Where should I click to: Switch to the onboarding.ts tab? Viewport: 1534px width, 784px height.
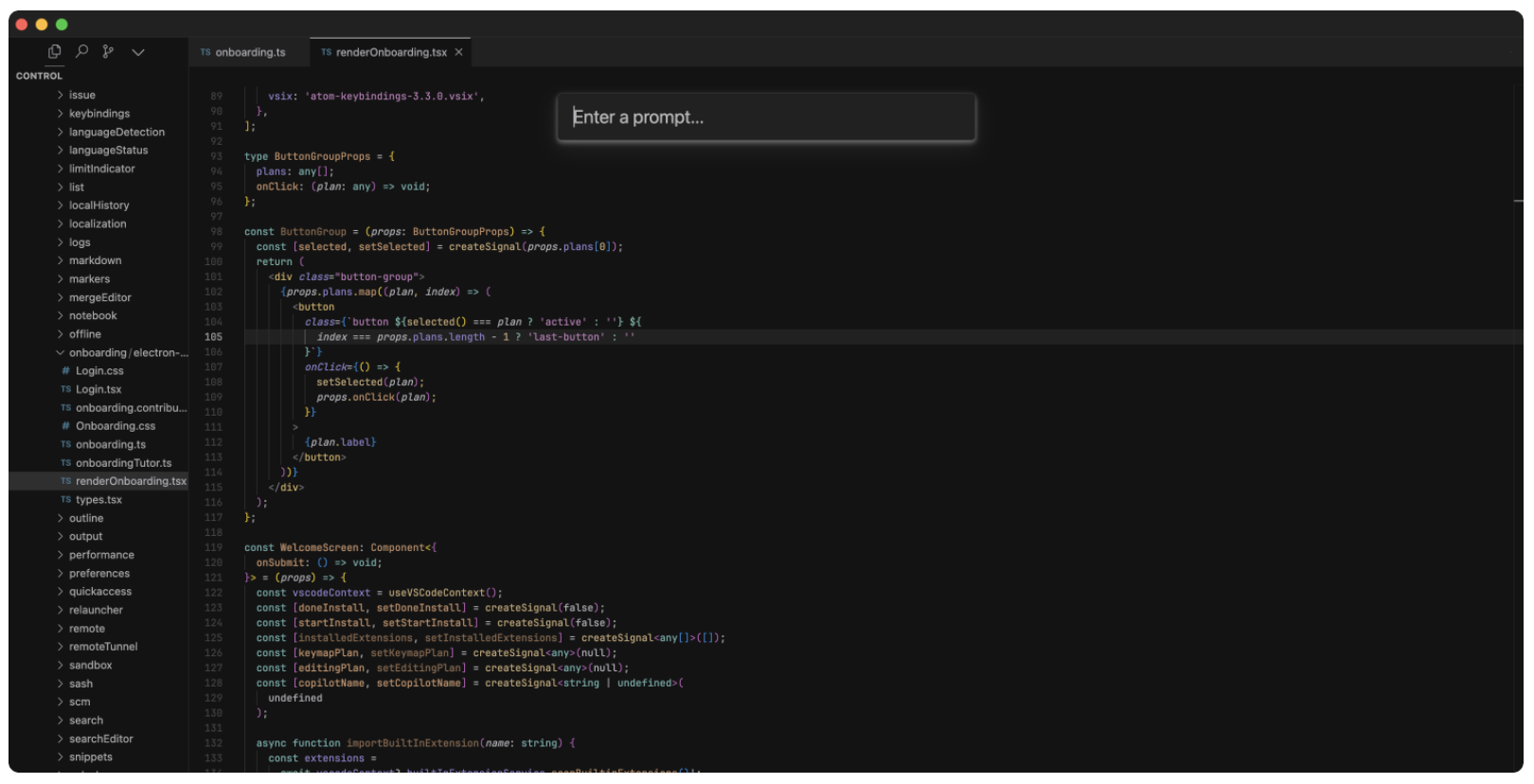[243, 52]
